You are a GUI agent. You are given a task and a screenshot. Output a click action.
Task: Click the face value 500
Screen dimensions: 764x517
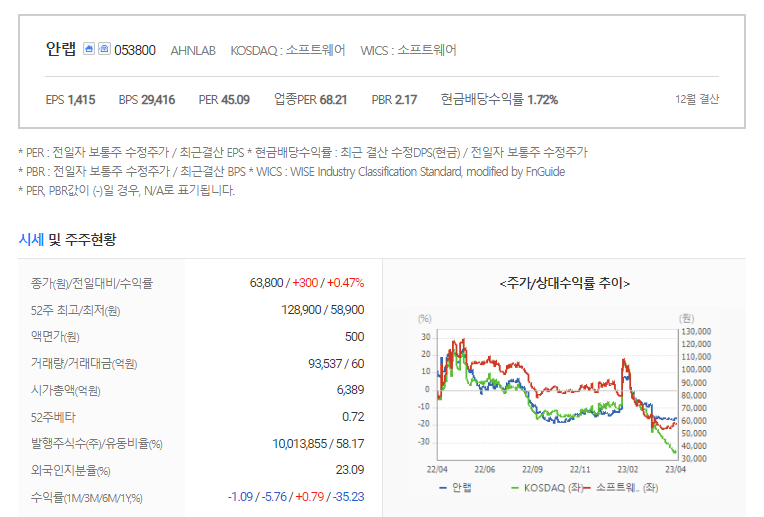(354, 337)
